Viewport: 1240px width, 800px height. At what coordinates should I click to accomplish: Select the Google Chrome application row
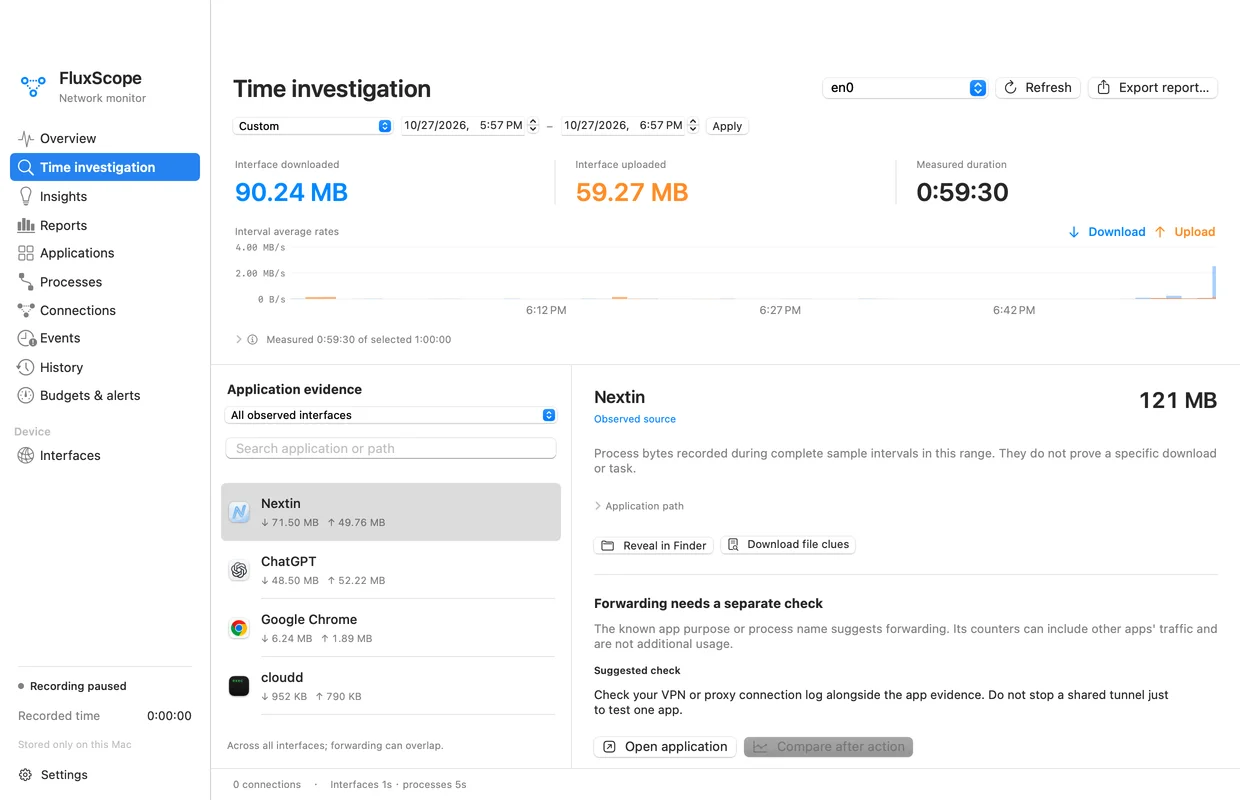(391, 628)
